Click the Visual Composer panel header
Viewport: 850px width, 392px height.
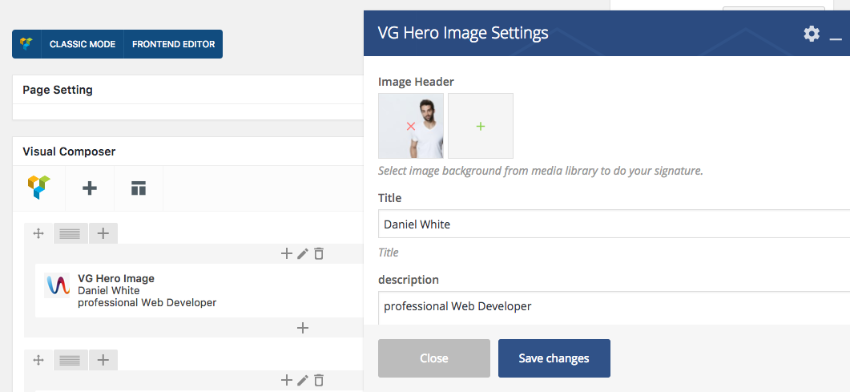tap(188, 151)
